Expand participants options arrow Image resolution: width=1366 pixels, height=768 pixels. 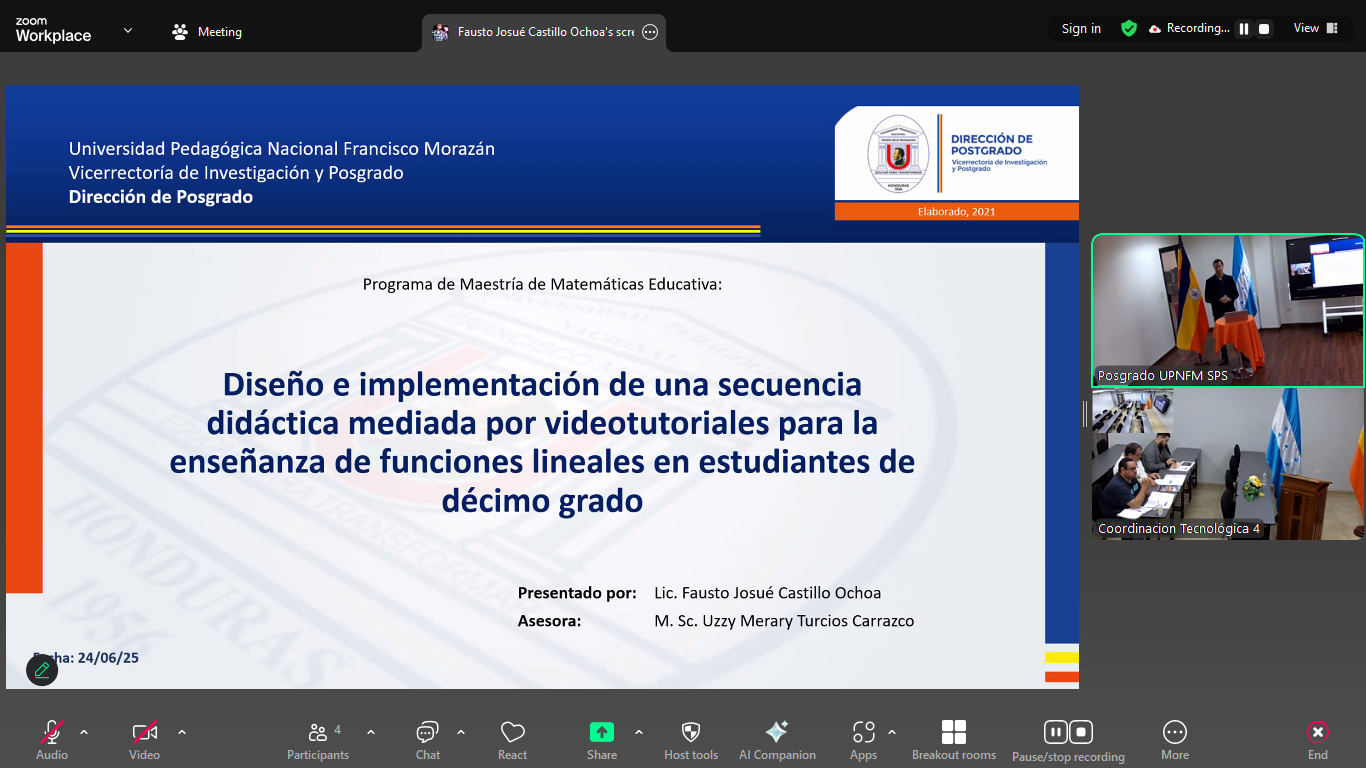[x=371, y=732]
